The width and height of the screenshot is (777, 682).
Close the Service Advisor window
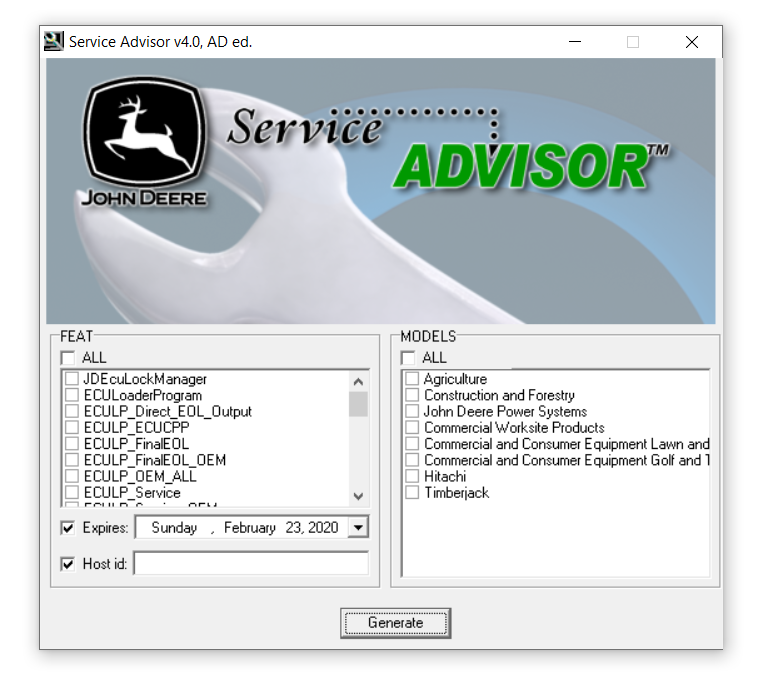[x=692, y=42]
